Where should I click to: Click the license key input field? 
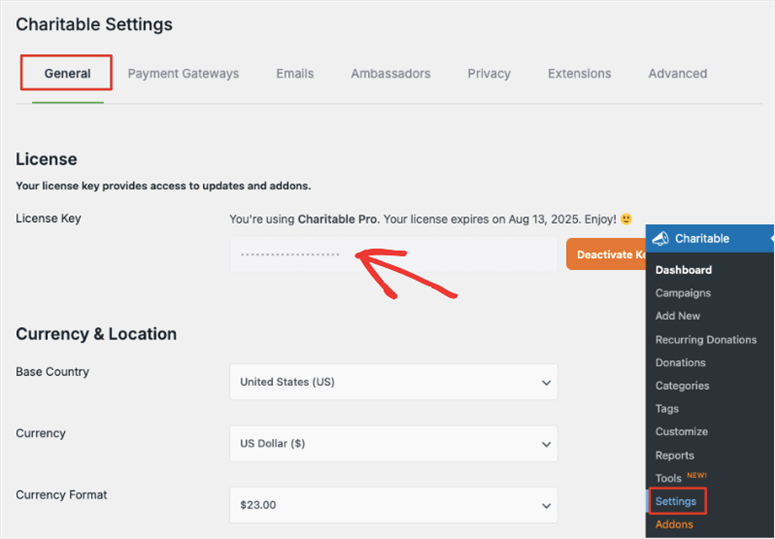[x=393, y=254]
